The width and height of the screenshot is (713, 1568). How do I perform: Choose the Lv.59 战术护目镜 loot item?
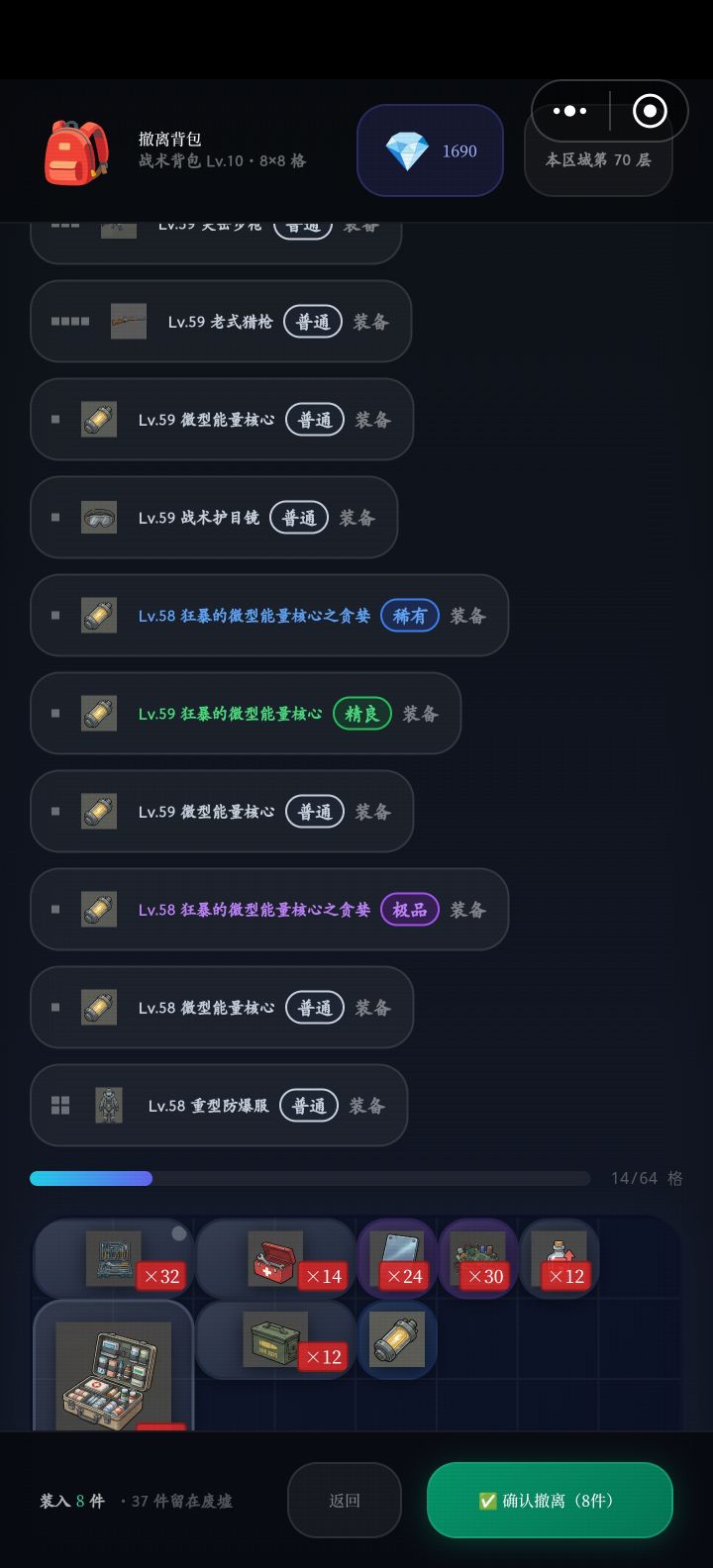pyautogui.click(x=214, y=518)
